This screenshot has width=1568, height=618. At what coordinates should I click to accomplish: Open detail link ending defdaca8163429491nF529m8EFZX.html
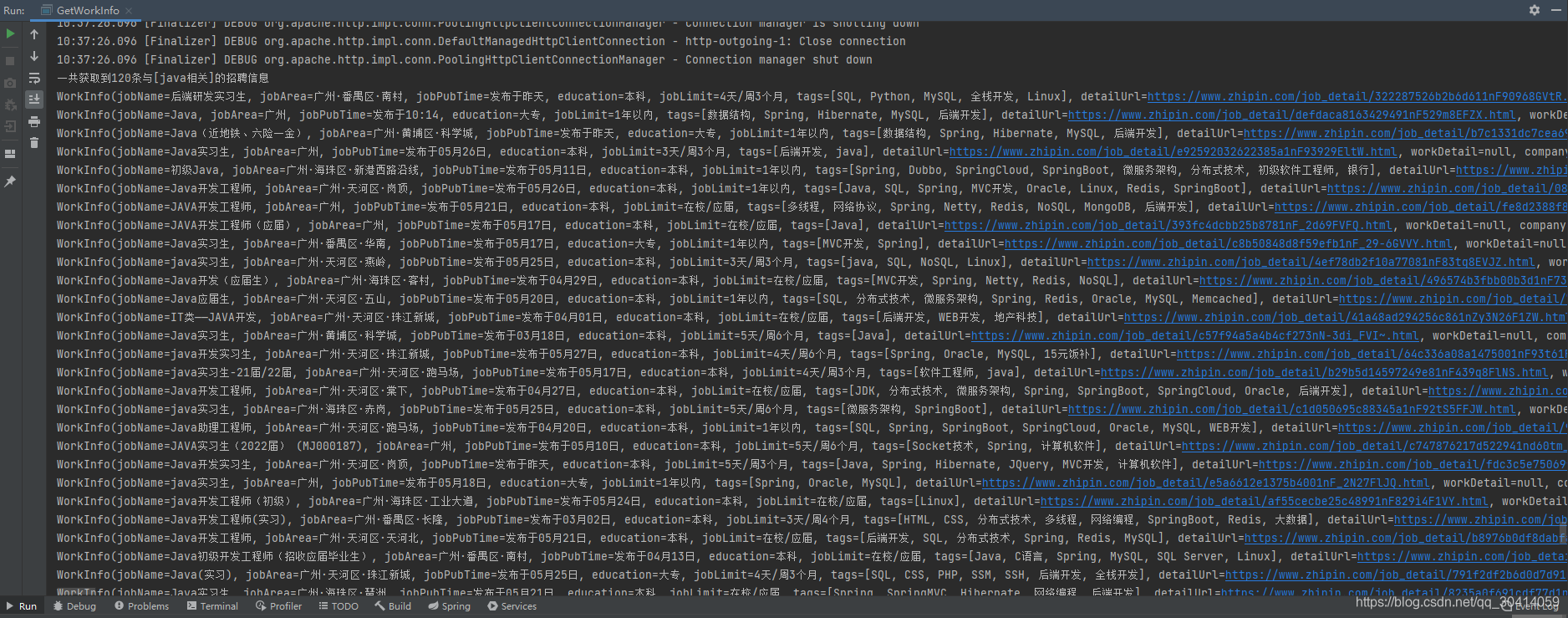pyautogui.click(x=1291, y=115)
